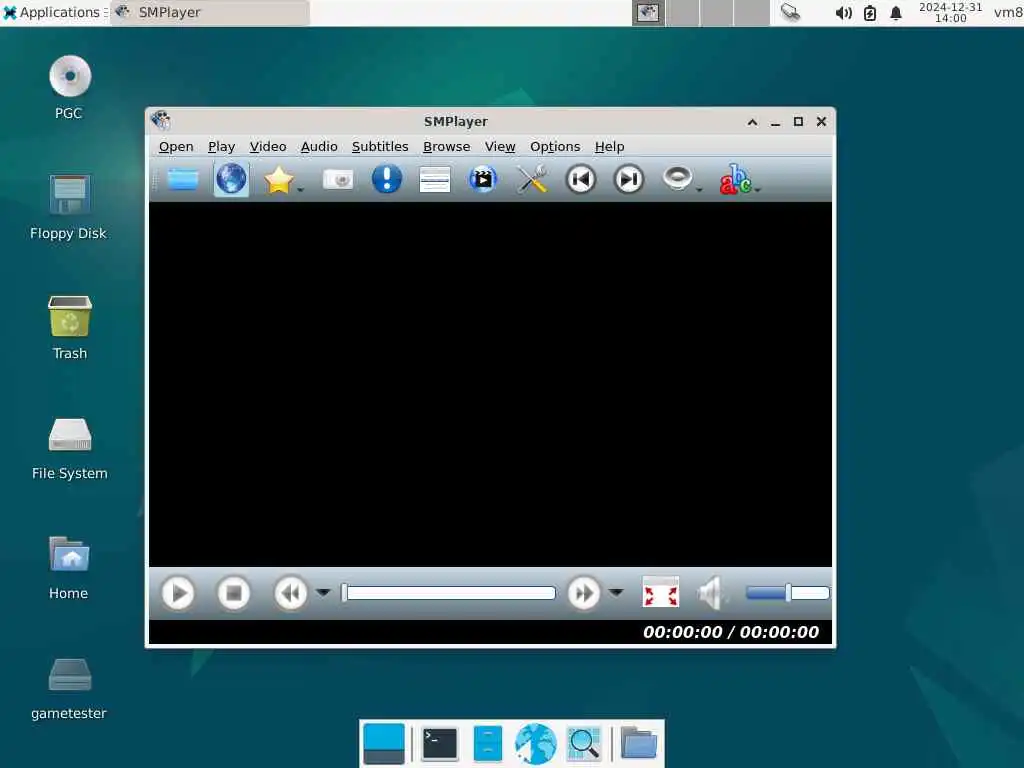Open Favorites star icon
Image resolution: width=1024 pixels, height=768 pixels.
(x=278, y=180)
